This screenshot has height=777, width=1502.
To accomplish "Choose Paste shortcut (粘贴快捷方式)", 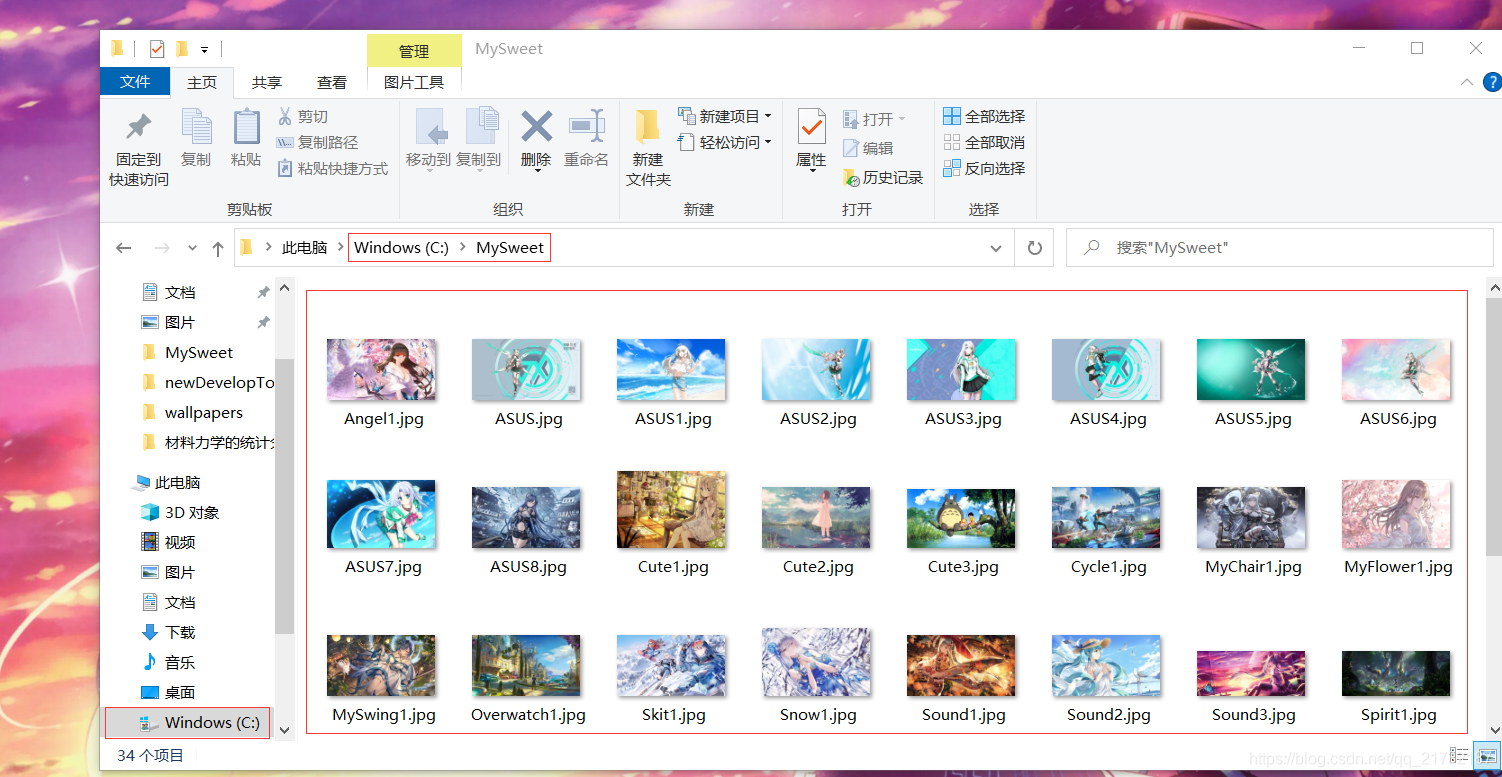I will (x=332, y=168).
